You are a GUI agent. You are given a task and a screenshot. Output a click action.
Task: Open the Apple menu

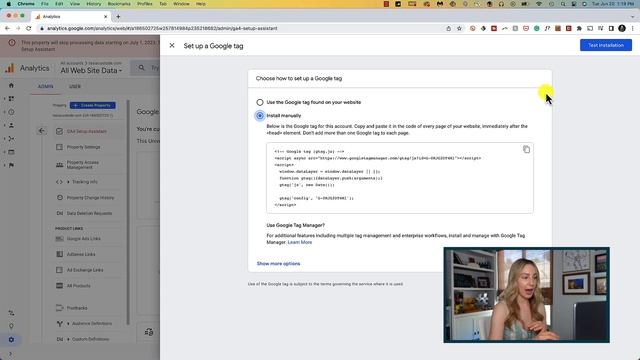[9, 4]
